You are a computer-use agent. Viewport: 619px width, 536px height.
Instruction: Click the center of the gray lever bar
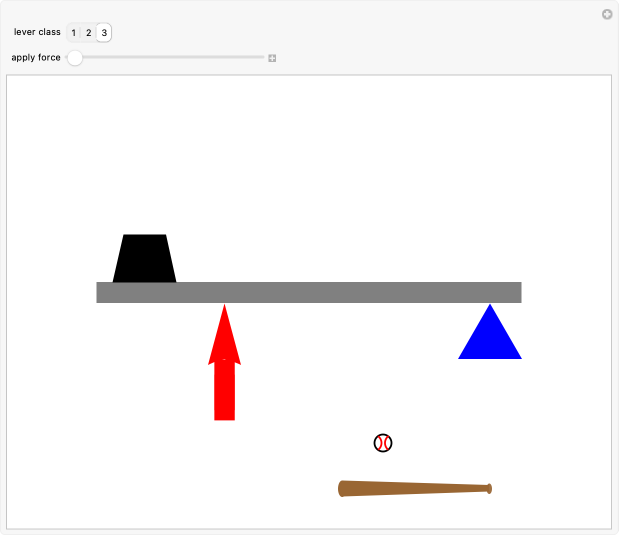click(x=308, y=292)
